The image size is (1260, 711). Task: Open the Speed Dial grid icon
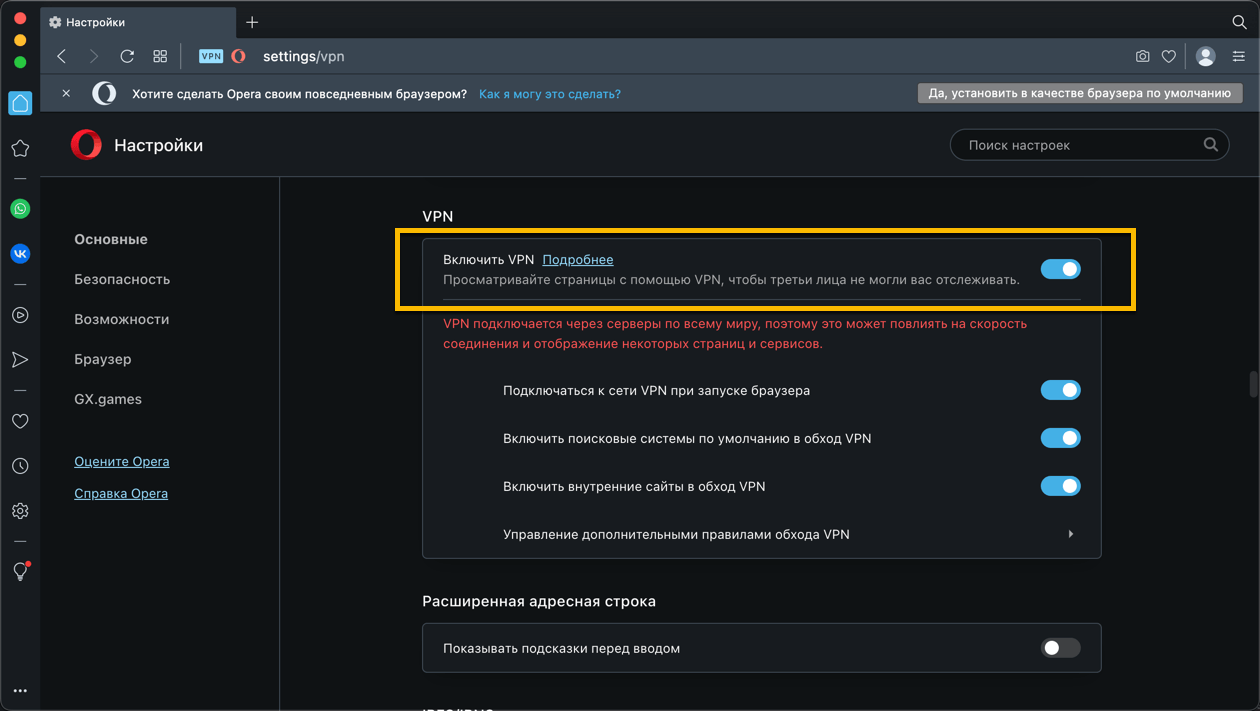(x=160, y=56)
